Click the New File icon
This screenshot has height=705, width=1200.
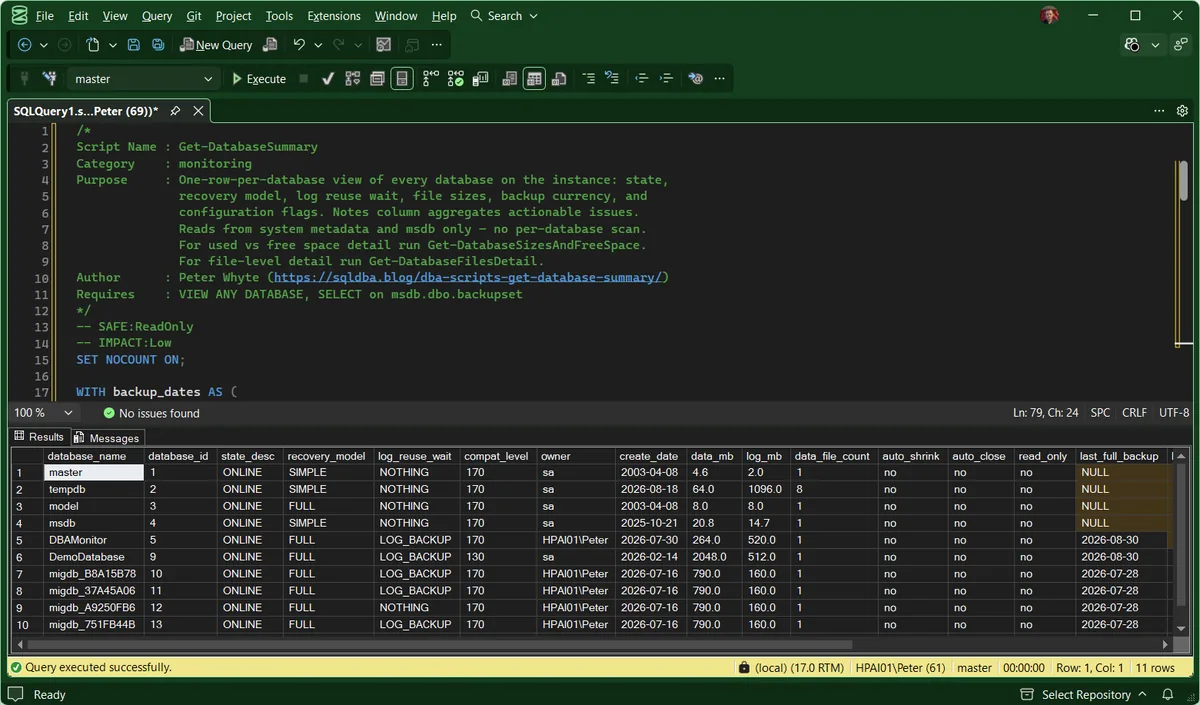93,45
